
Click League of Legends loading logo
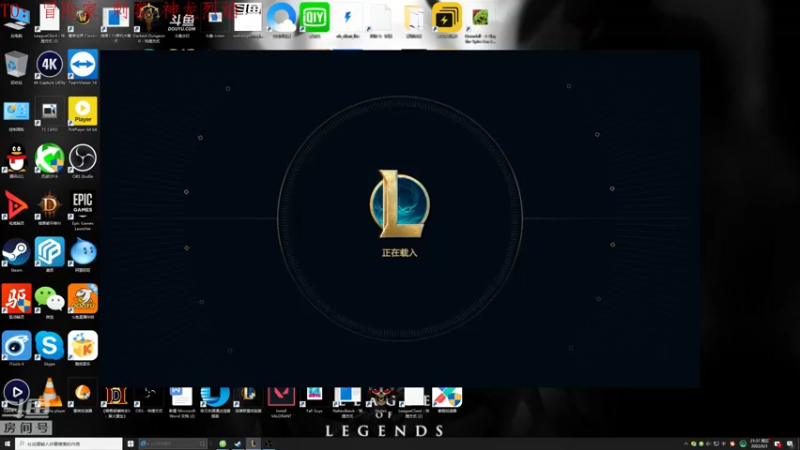click(x=399, y=204)
